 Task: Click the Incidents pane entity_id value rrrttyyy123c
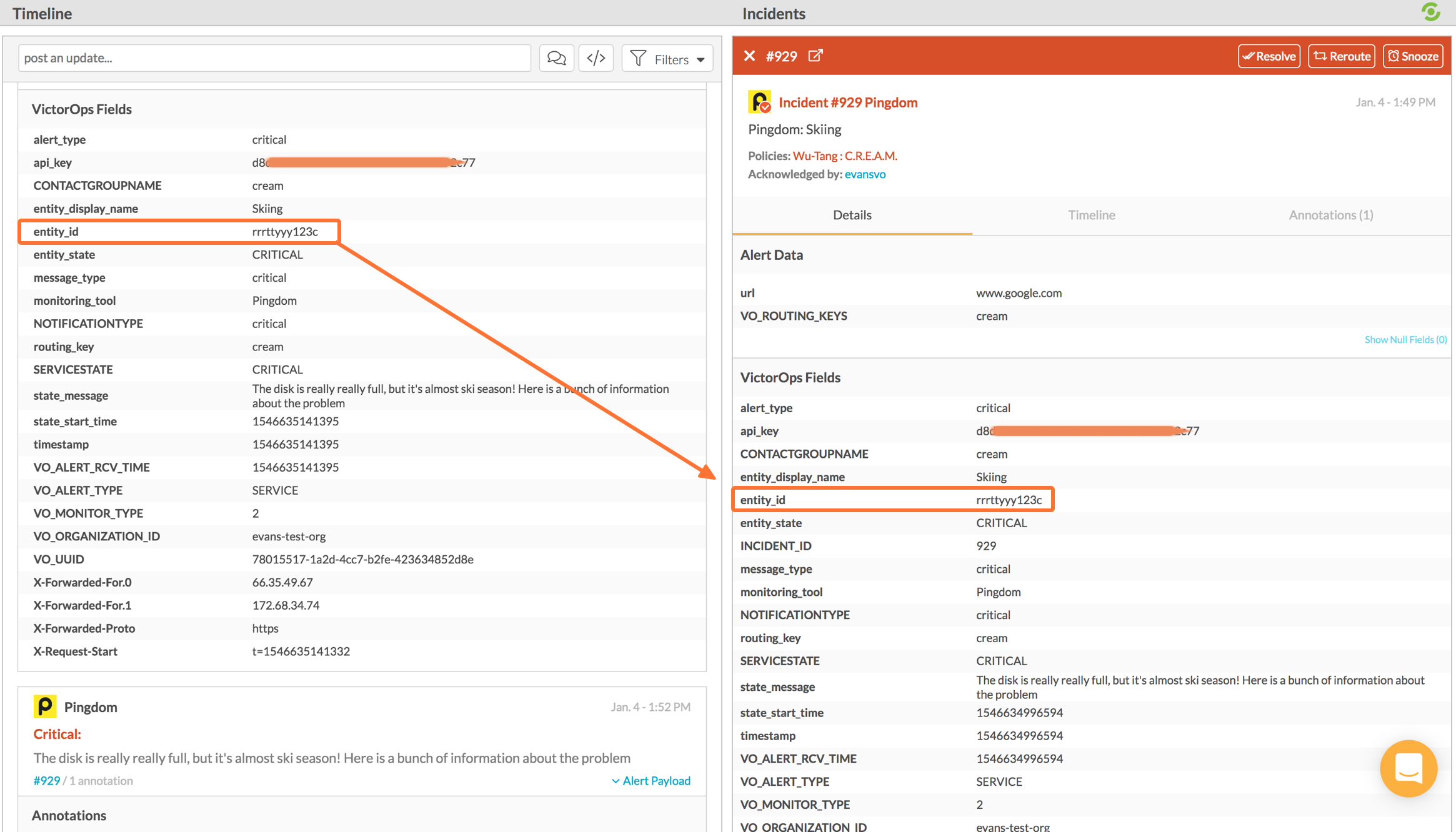click(x=1009, y=500)
